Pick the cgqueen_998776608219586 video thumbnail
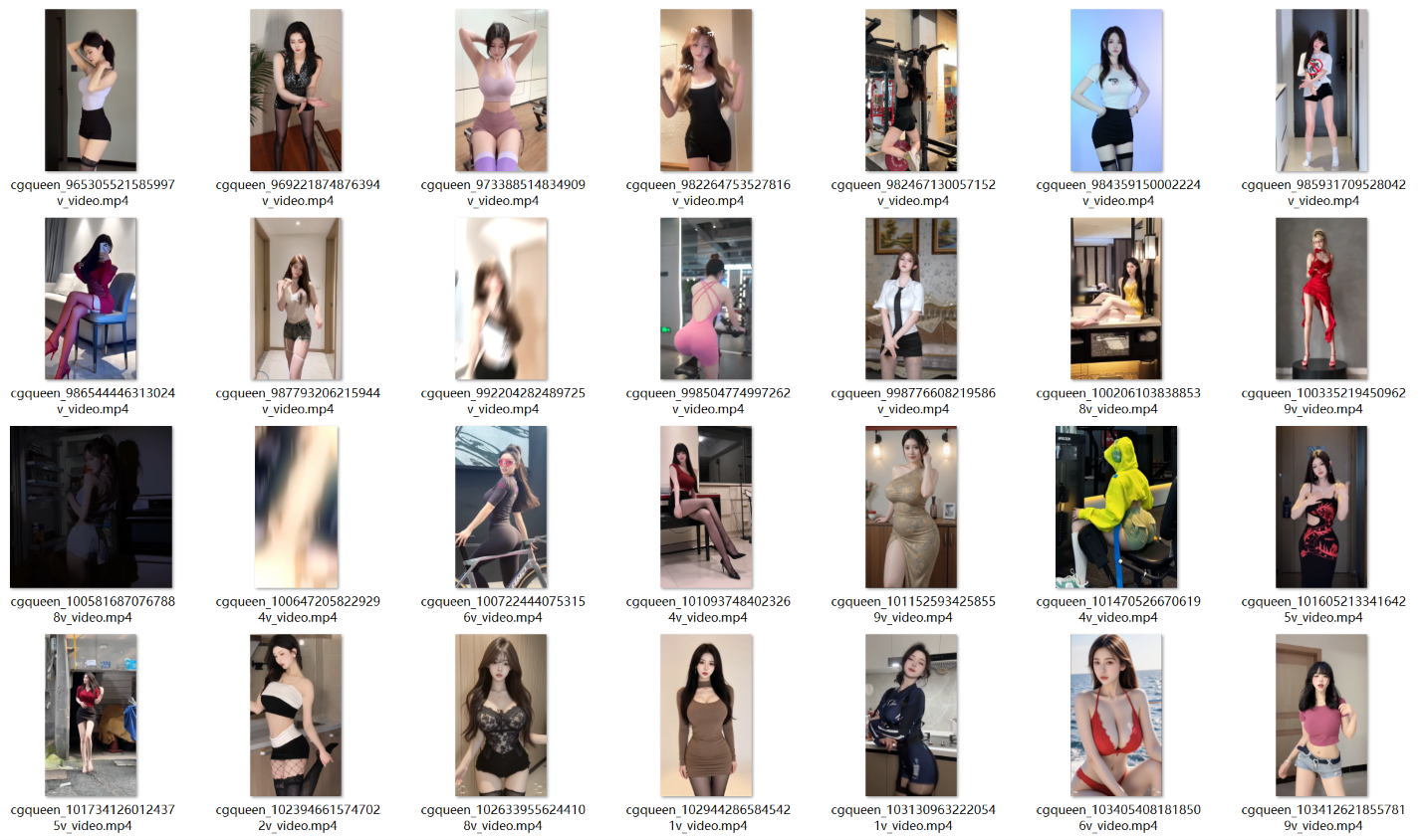This screenshot has width=1426, height=840. point(911,299)
